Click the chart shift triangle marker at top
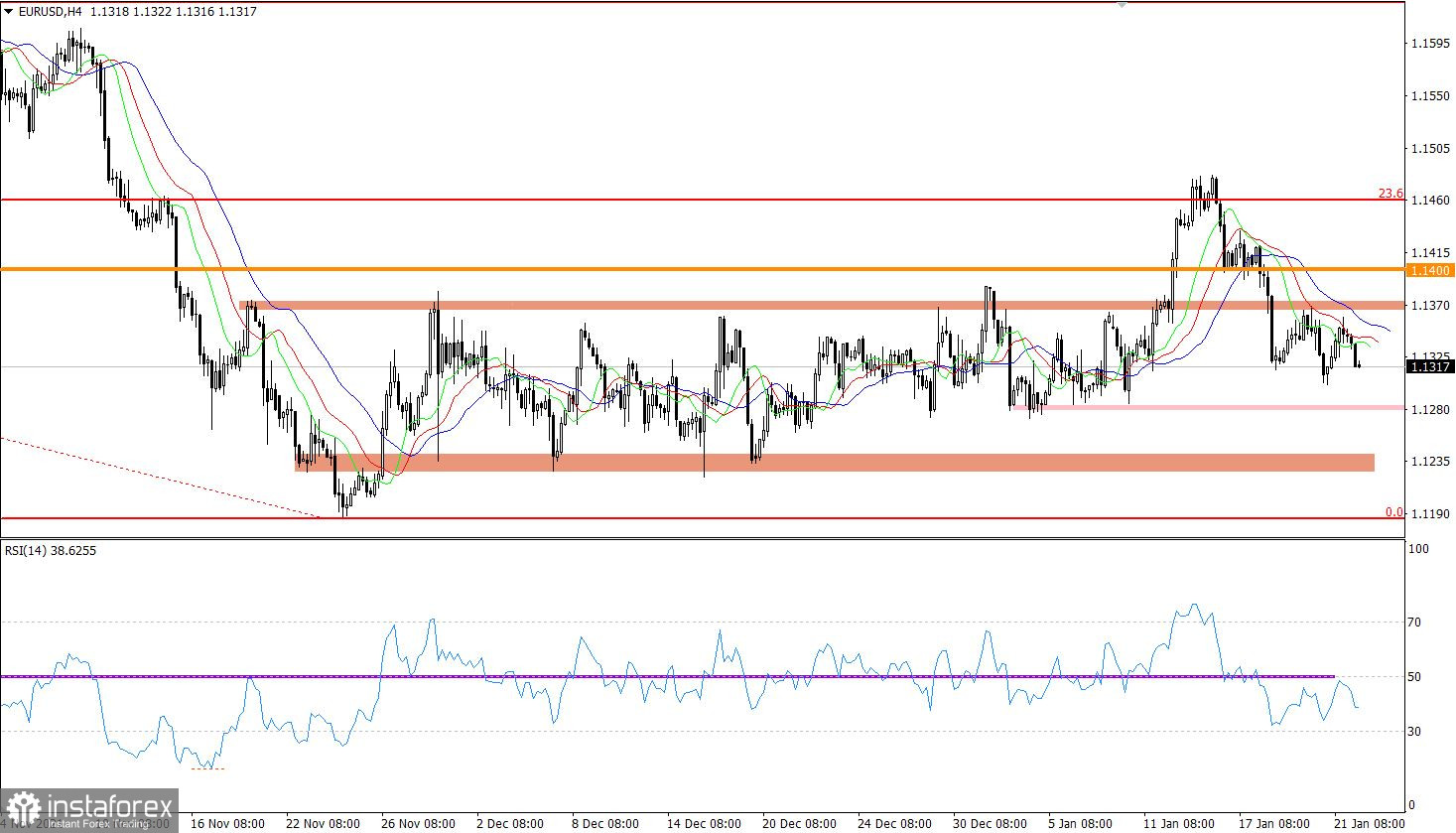The height and width of the screenshot is (833, 1456). click(1122, 5)
